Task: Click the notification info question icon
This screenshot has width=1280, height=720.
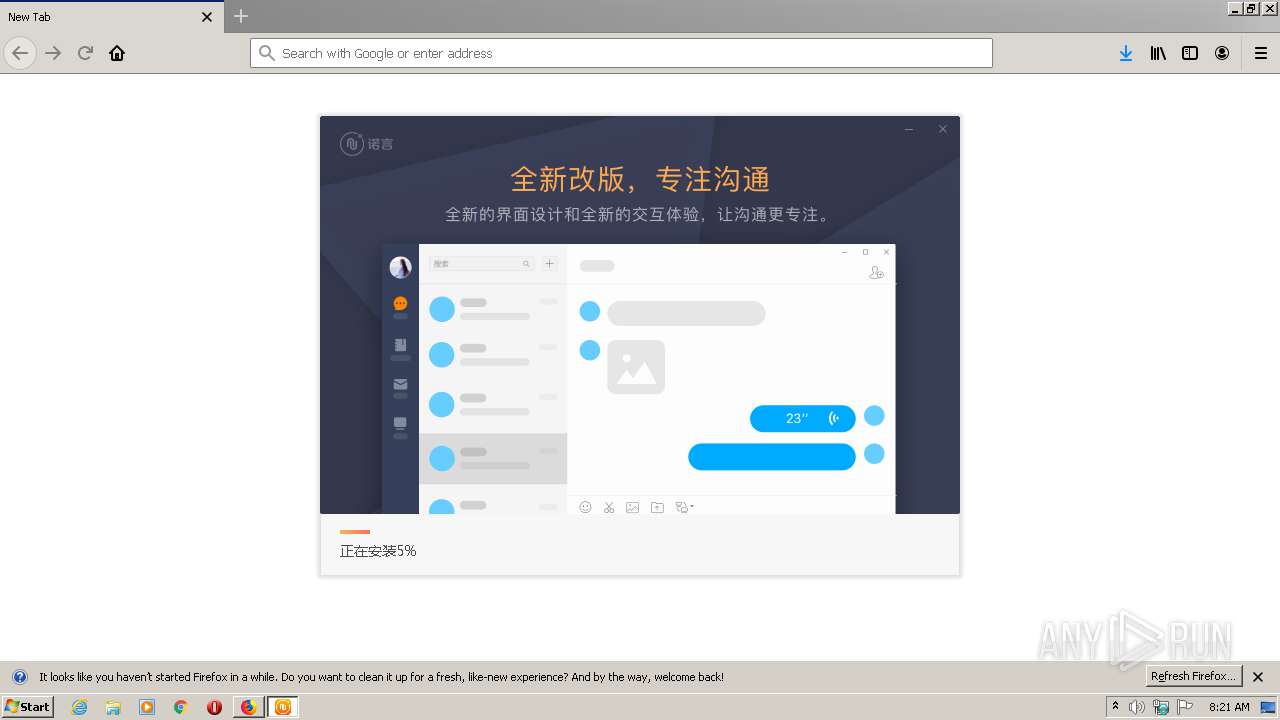Action: 19,677
